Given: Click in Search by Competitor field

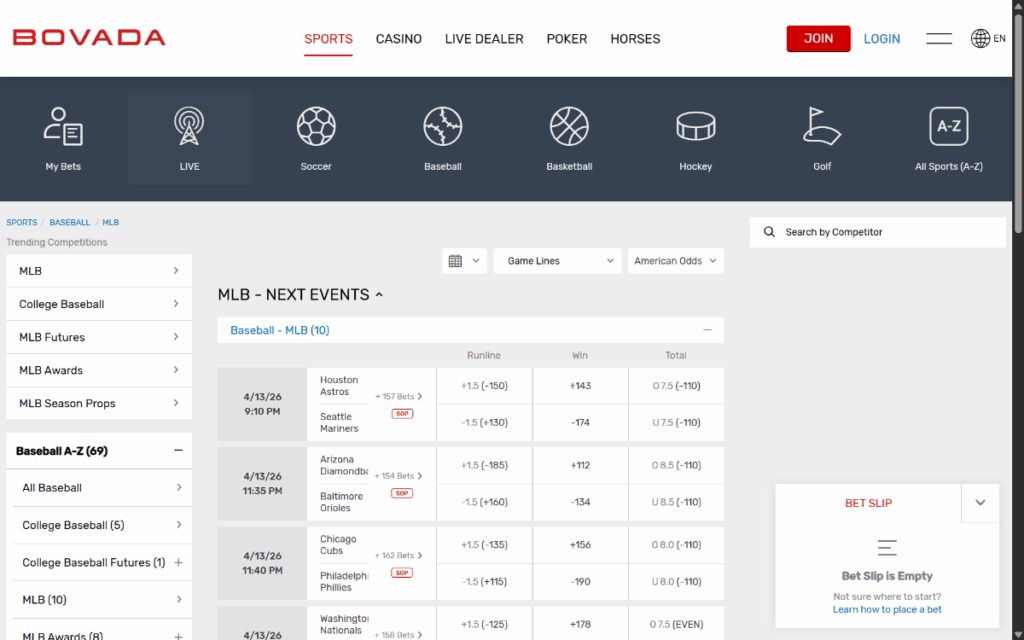Looking at the screenshot, I should (878, 232).
